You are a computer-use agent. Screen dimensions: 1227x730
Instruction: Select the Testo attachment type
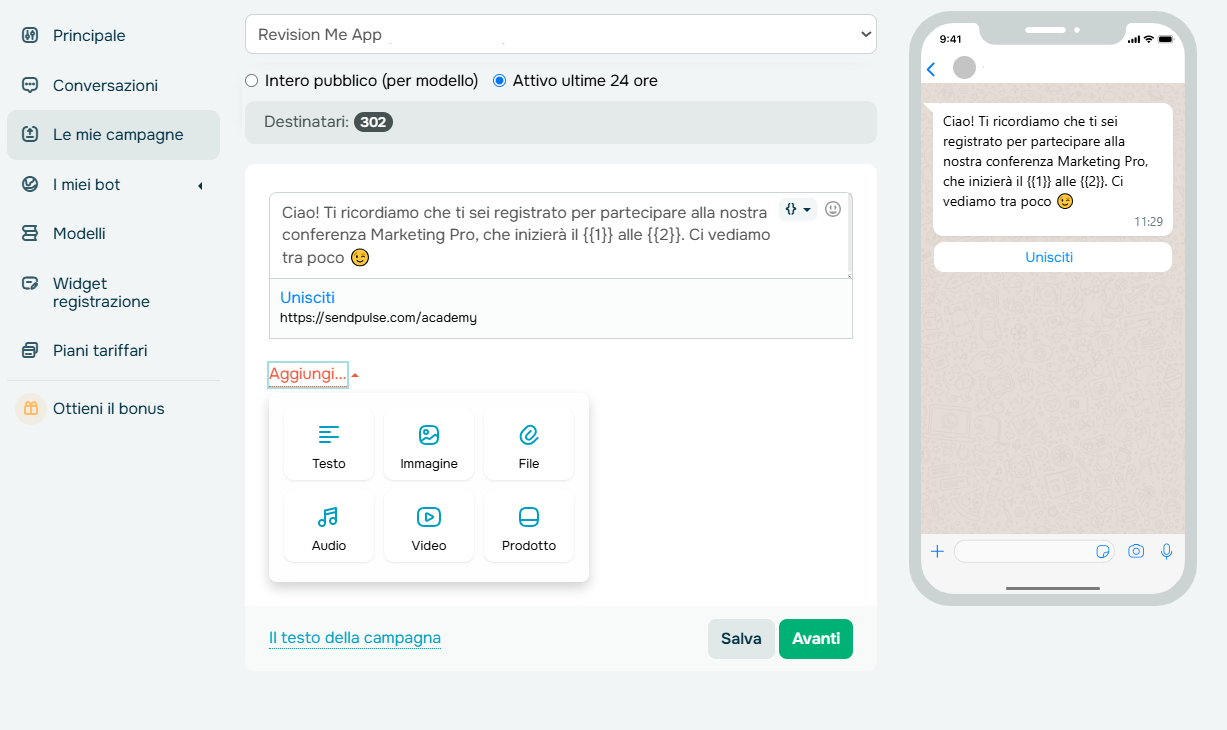(328, 444)
